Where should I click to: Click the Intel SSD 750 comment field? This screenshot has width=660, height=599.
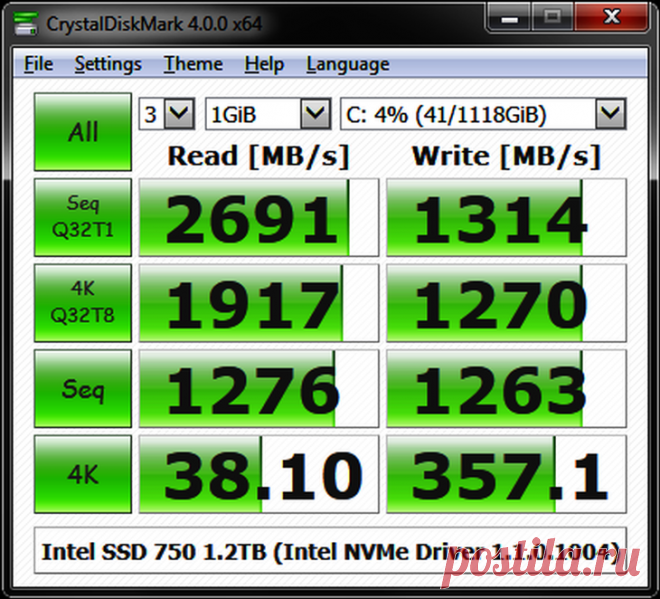tap(330, 551)
